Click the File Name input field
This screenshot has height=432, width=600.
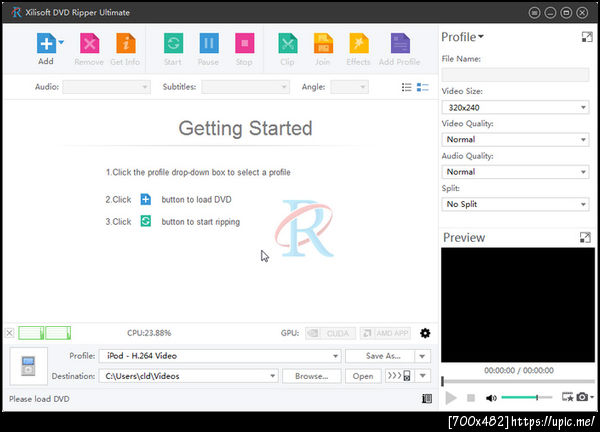tap(515, 75)
